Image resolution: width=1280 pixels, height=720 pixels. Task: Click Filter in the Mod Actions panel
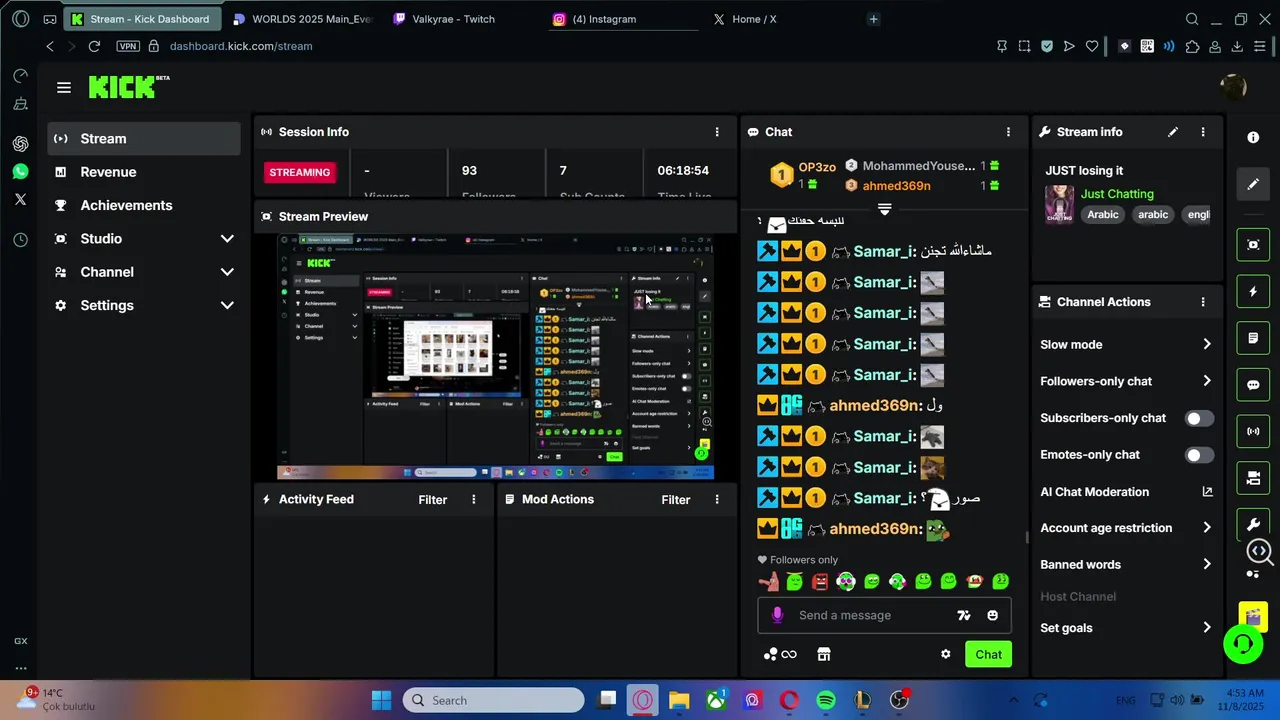click(x=676, y=500)
